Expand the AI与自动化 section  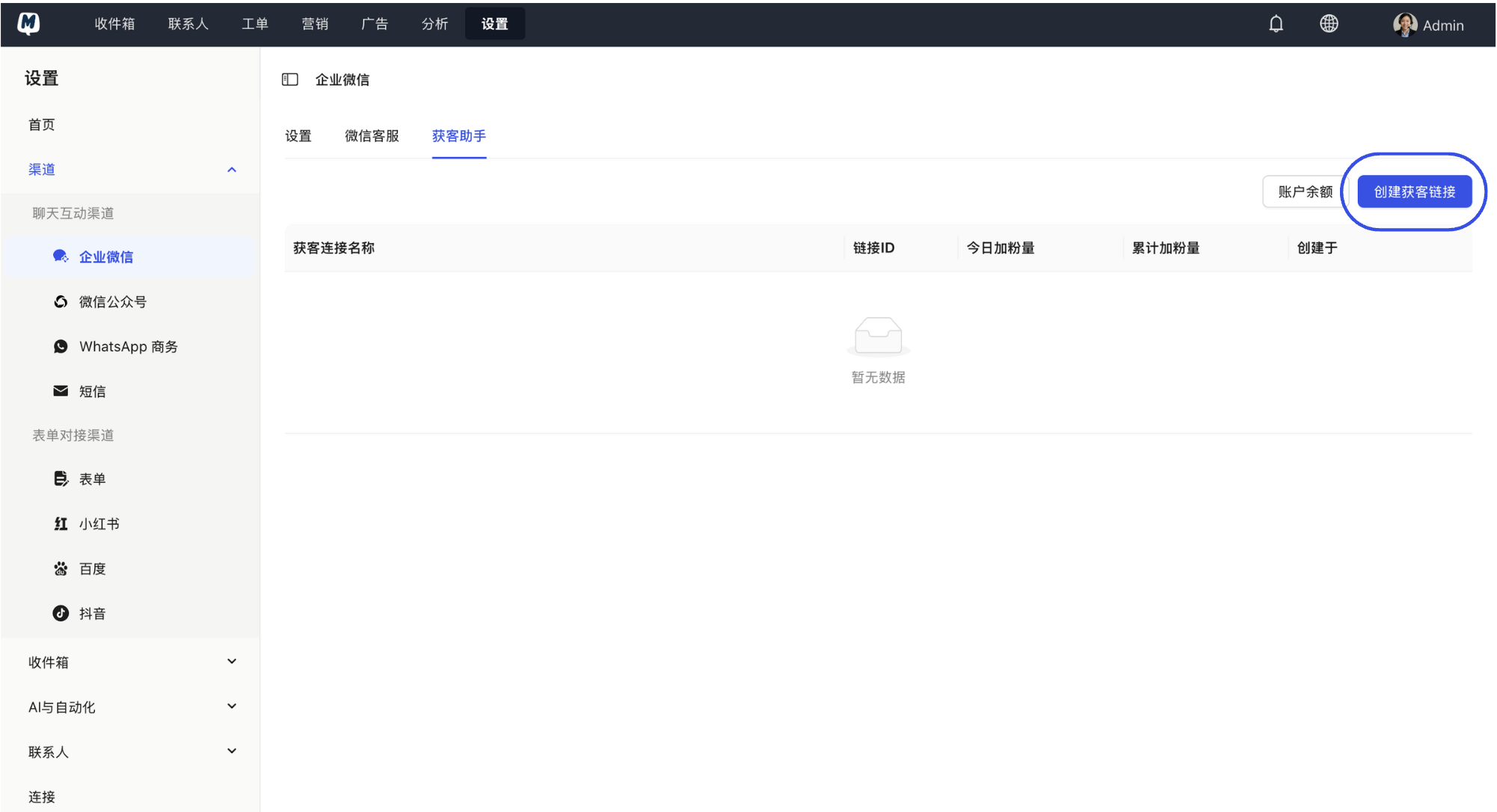(x=232, y=706)
